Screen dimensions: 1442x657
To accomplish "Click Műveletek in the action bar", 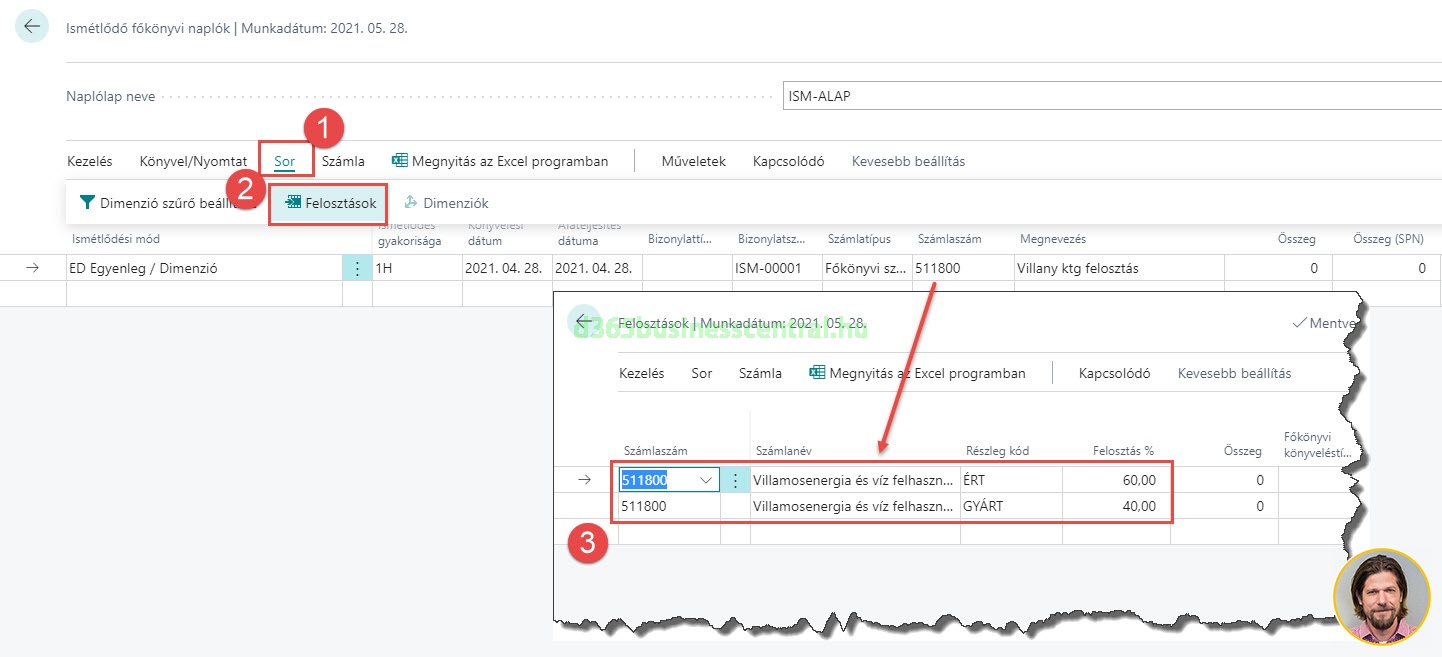I will pyautogui.click(x=693, y=161).
